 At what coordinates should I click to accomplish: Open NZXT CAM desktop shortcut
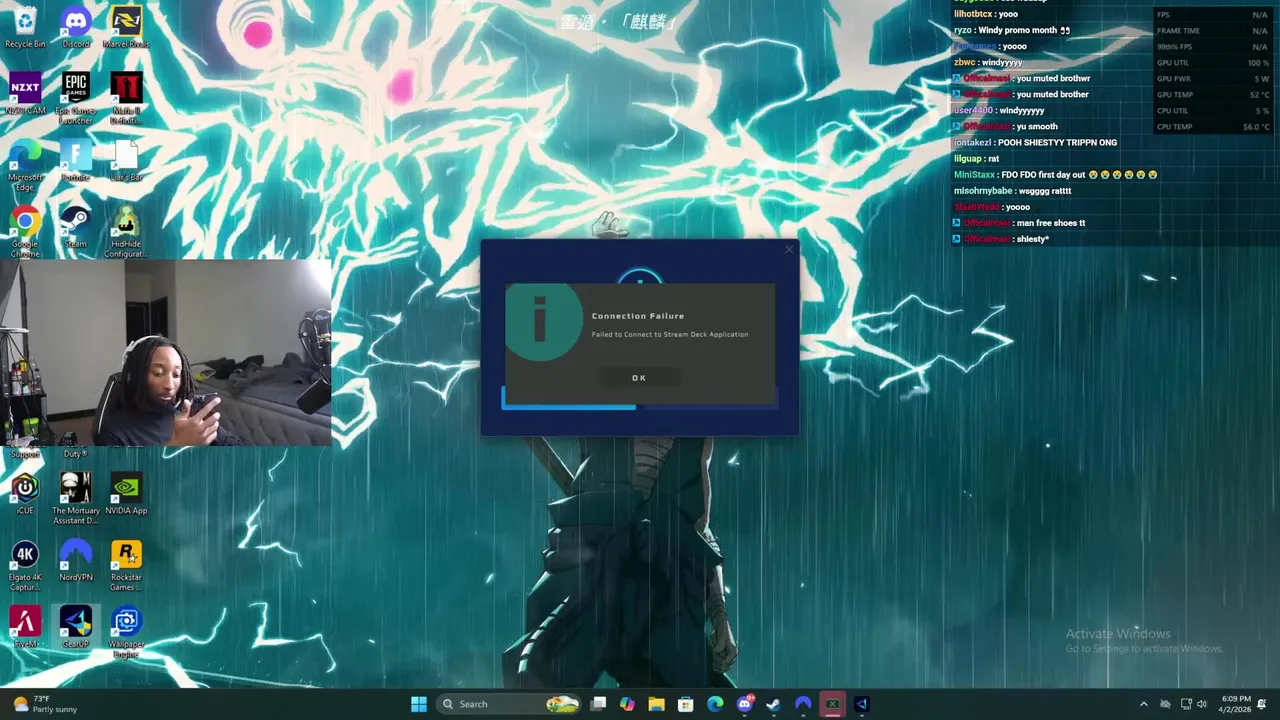tap(25, 94)
